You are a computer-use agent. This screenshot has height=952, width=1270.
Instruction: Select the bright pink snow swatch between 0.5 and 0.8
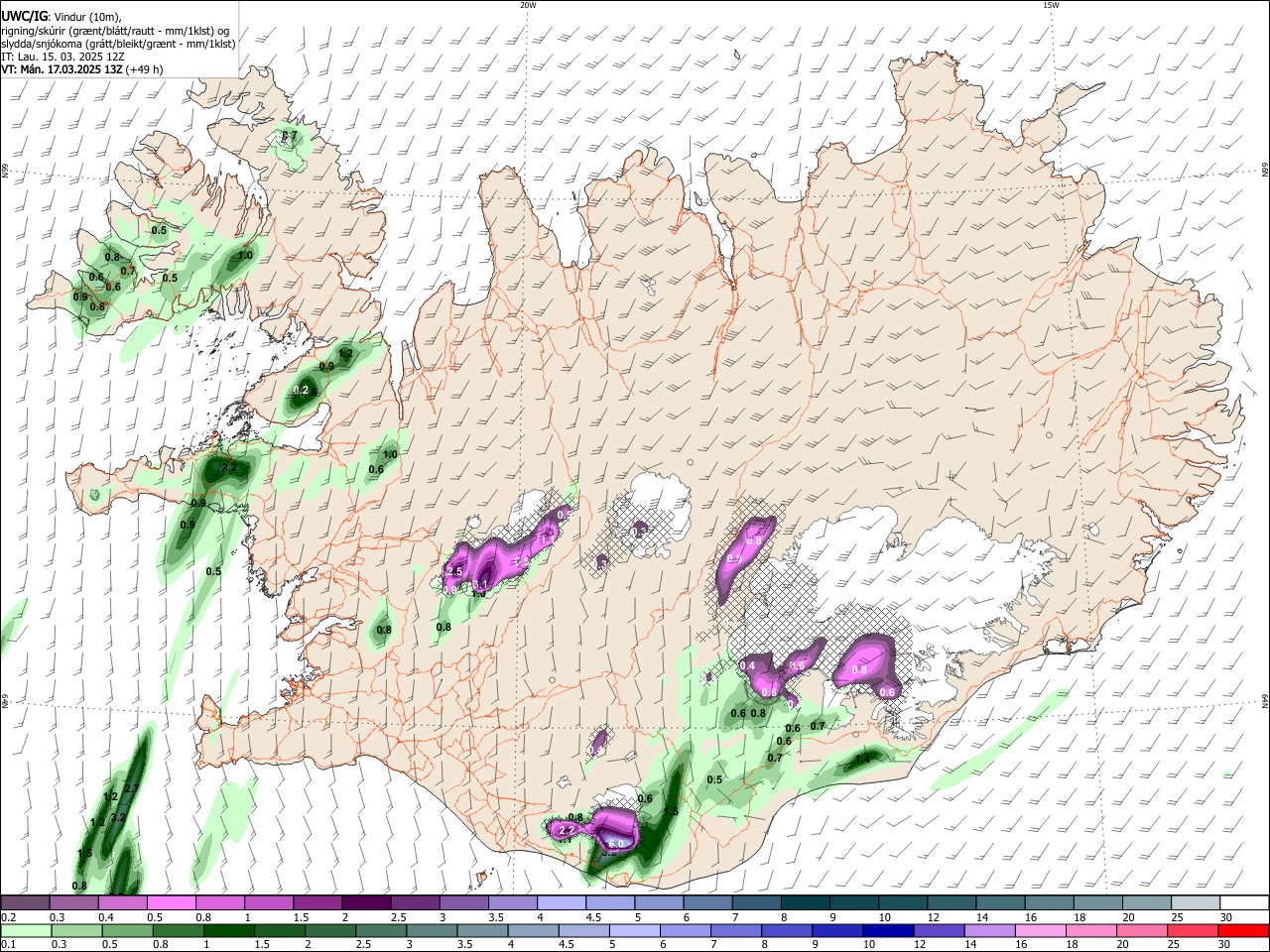click(x=171, y=903)
